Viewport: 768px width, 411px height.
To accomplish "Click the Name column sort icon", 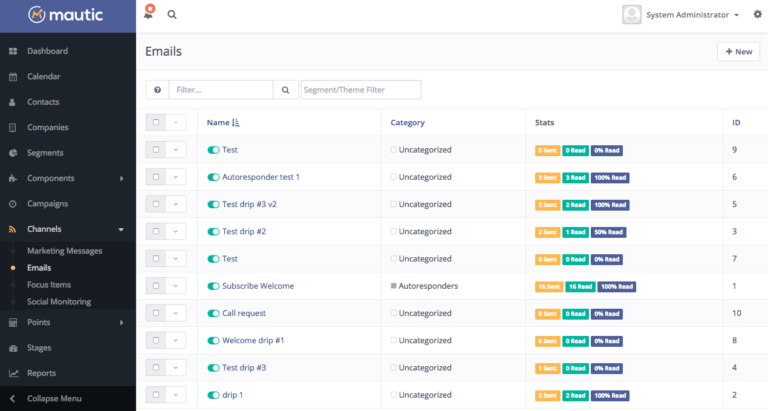I will (x=236, y=123).
